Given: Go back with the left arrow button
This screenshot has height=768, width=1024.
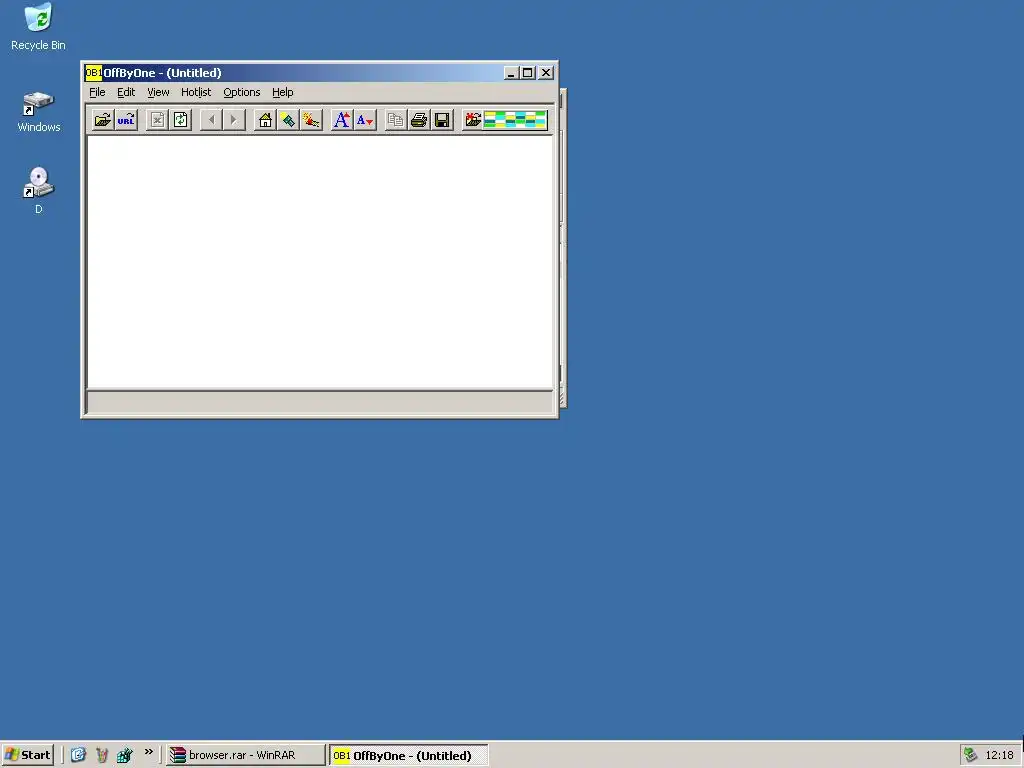Looking at the screenshot, I should [212, 120].
